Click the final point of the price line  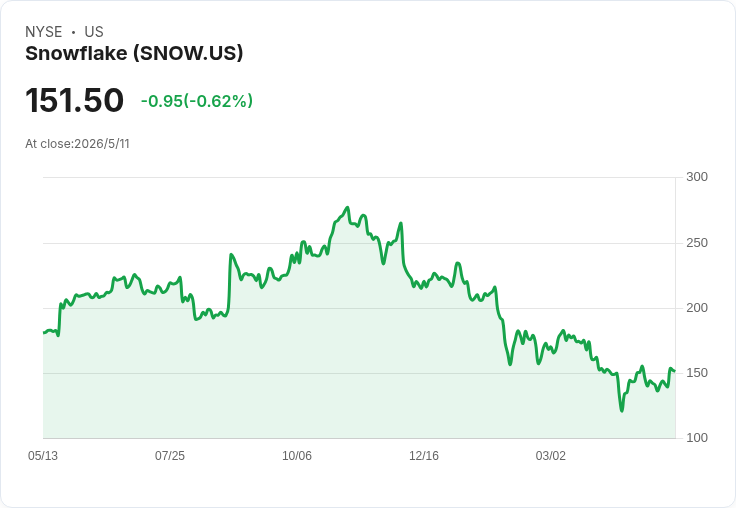coord(675,371)
